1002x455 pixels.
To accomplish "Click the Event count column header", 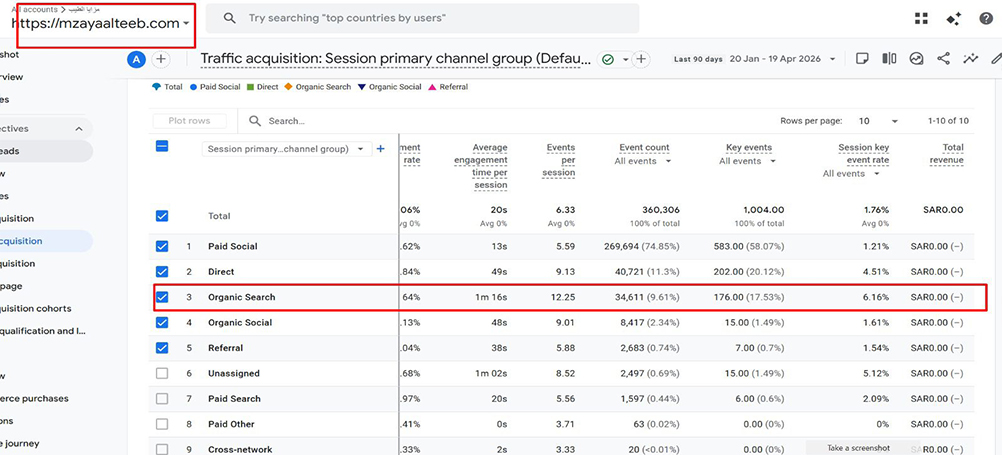I will coord(644,148).
